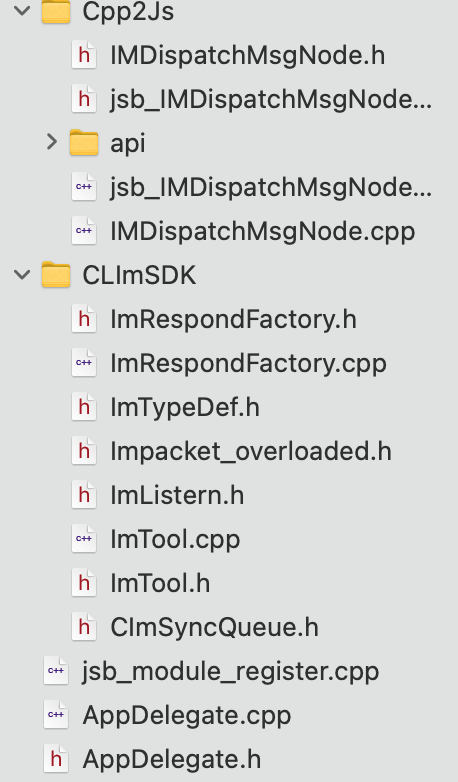Image resolution: width=458 pixels, height=782 pixels.
Task: Select the truncated jsb_IMDispatchMsgNode C++ source file
Action: (x=271, y=187)
